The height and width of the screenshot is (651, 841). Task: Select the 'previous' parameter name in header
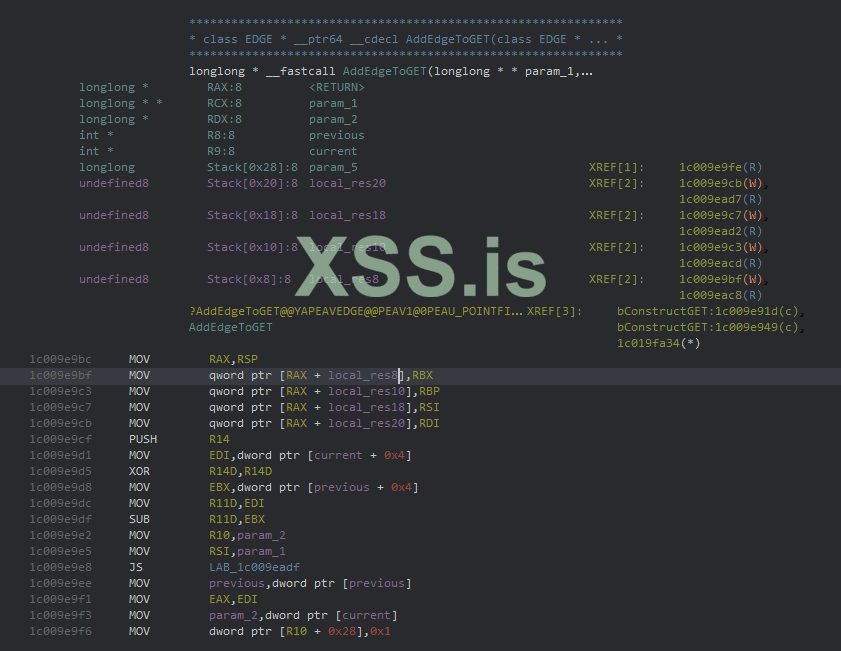click(x=336, y=135)
